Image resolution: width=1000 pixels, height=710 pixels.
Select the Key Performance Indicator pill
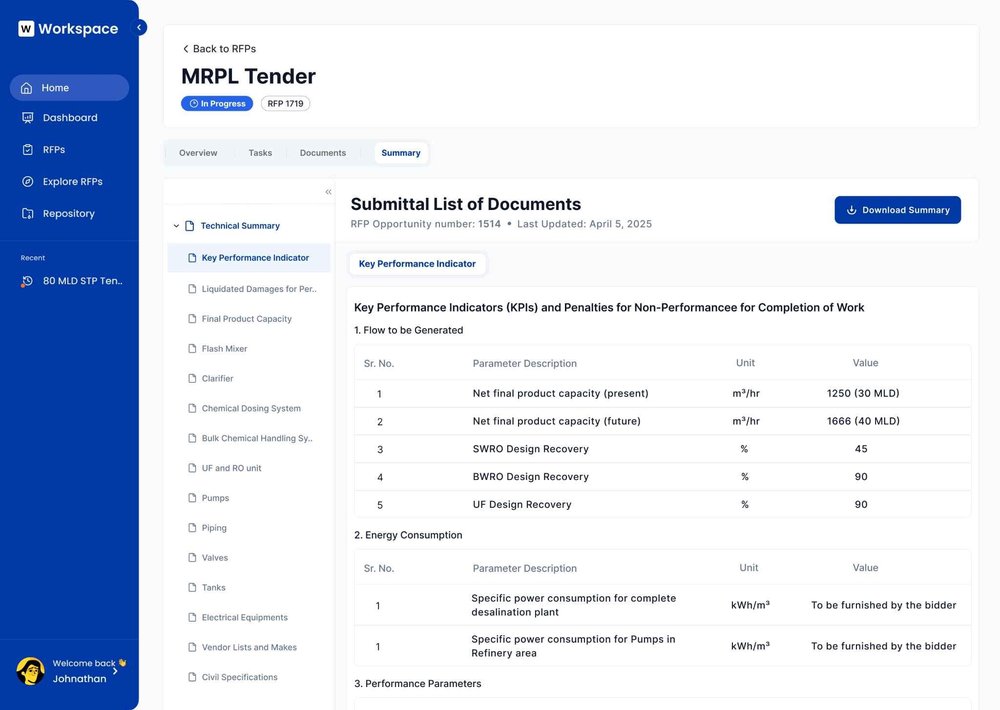417,263
